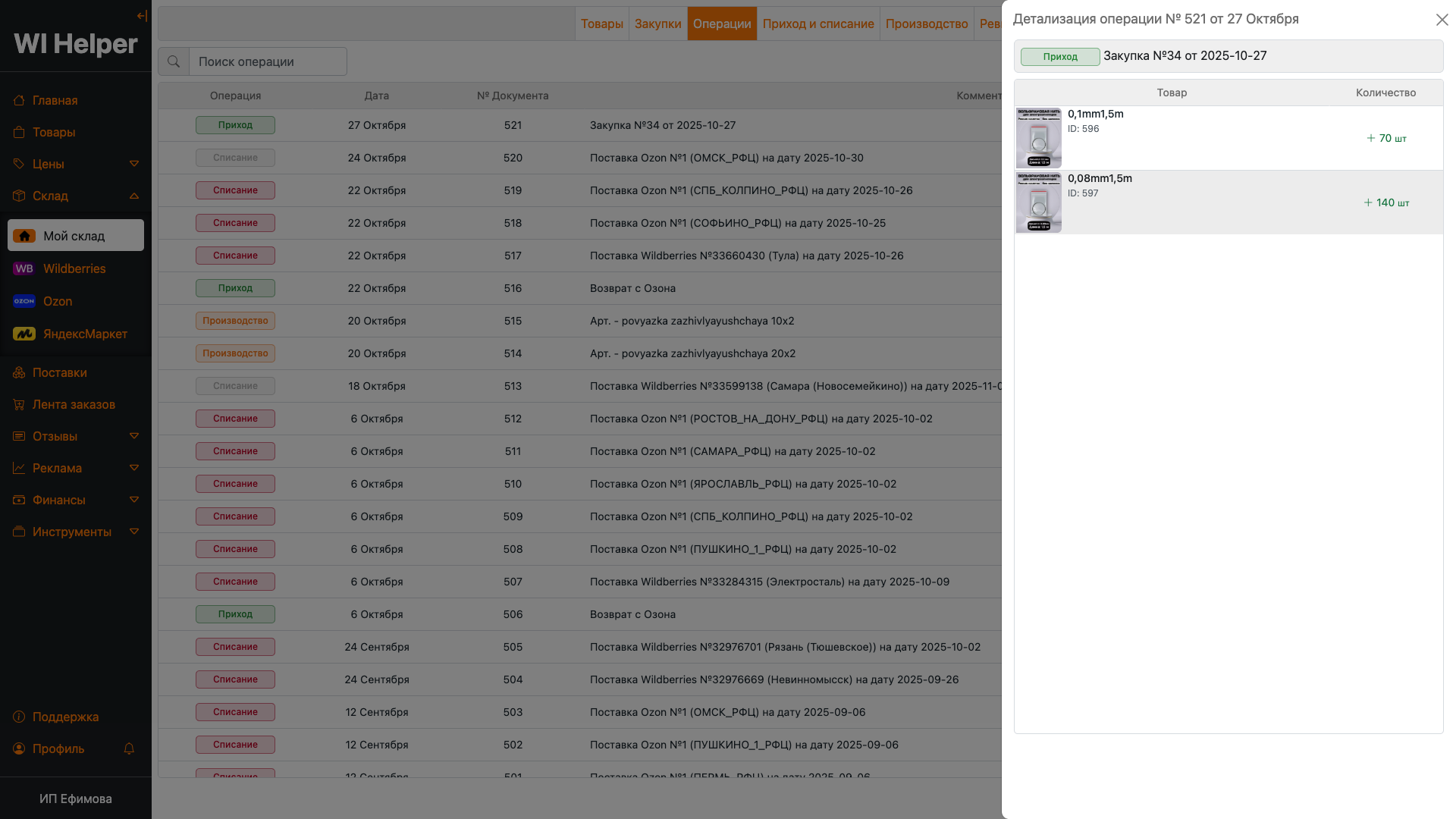
Task: Collapse the sidebar with arrow icon
Action: pos(142,16)
